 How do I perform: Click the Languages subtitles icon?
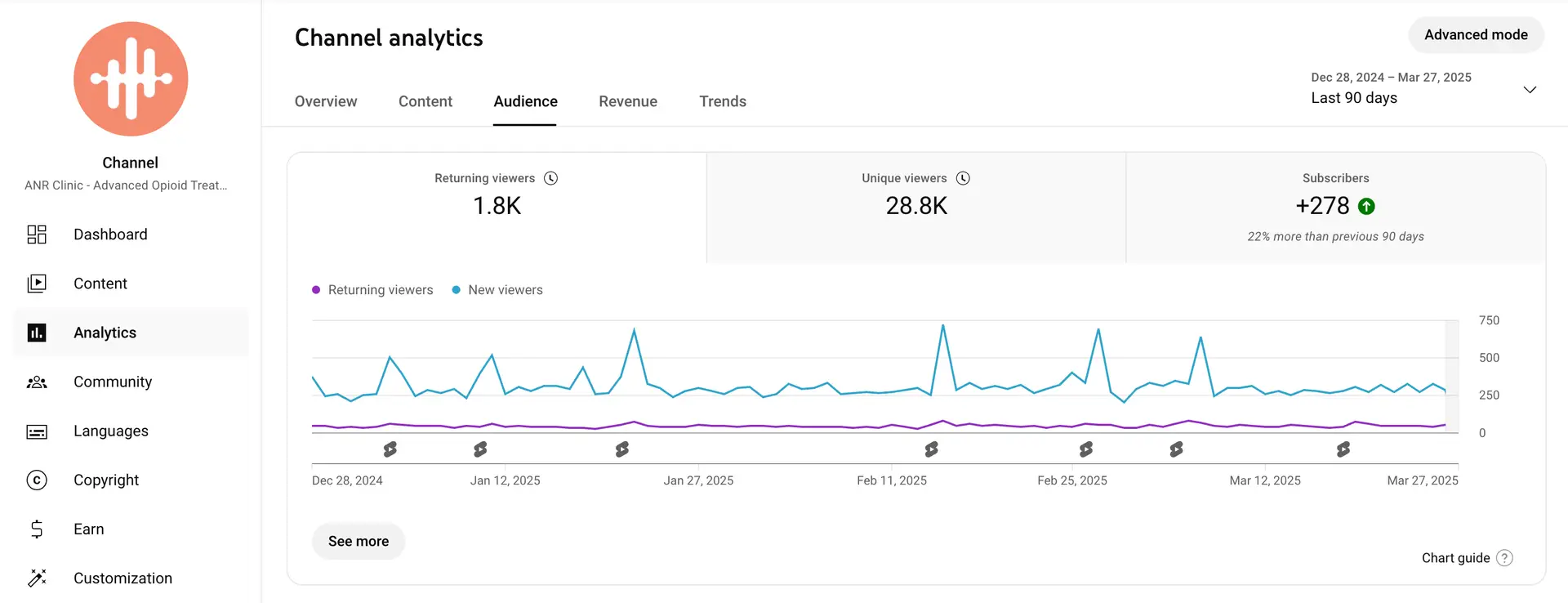point(37,431)
